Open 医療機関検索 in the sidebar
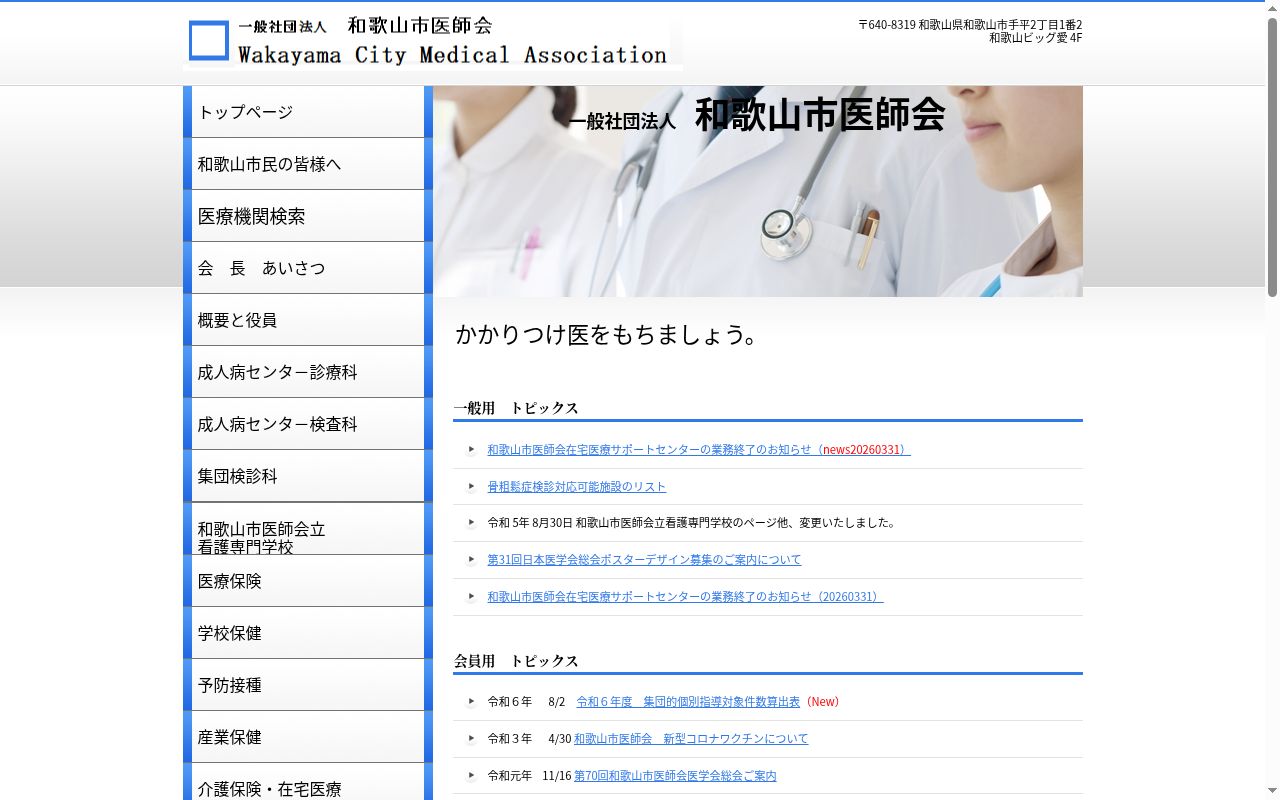This screenshot has width=1280, height=800. pyautogui.click(x=308, y=216)
